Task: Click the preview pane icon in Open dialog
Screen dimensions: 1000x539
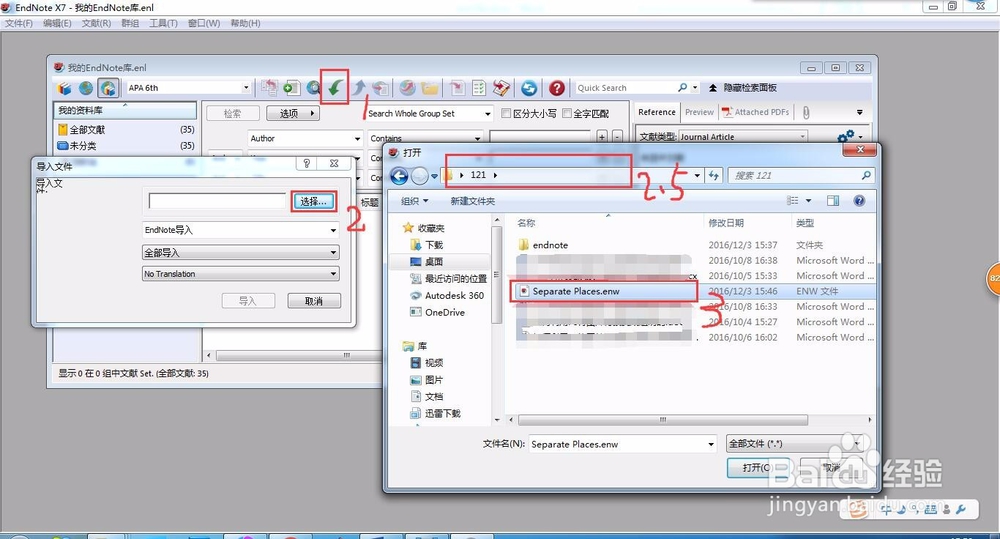Action: point(833,201)
